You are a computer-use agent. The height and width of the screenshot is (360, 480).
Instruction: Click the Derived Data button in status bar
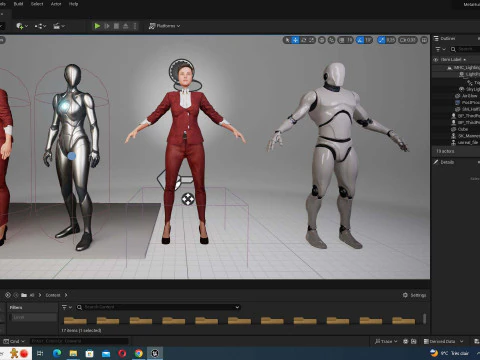(x=443, y=341)
